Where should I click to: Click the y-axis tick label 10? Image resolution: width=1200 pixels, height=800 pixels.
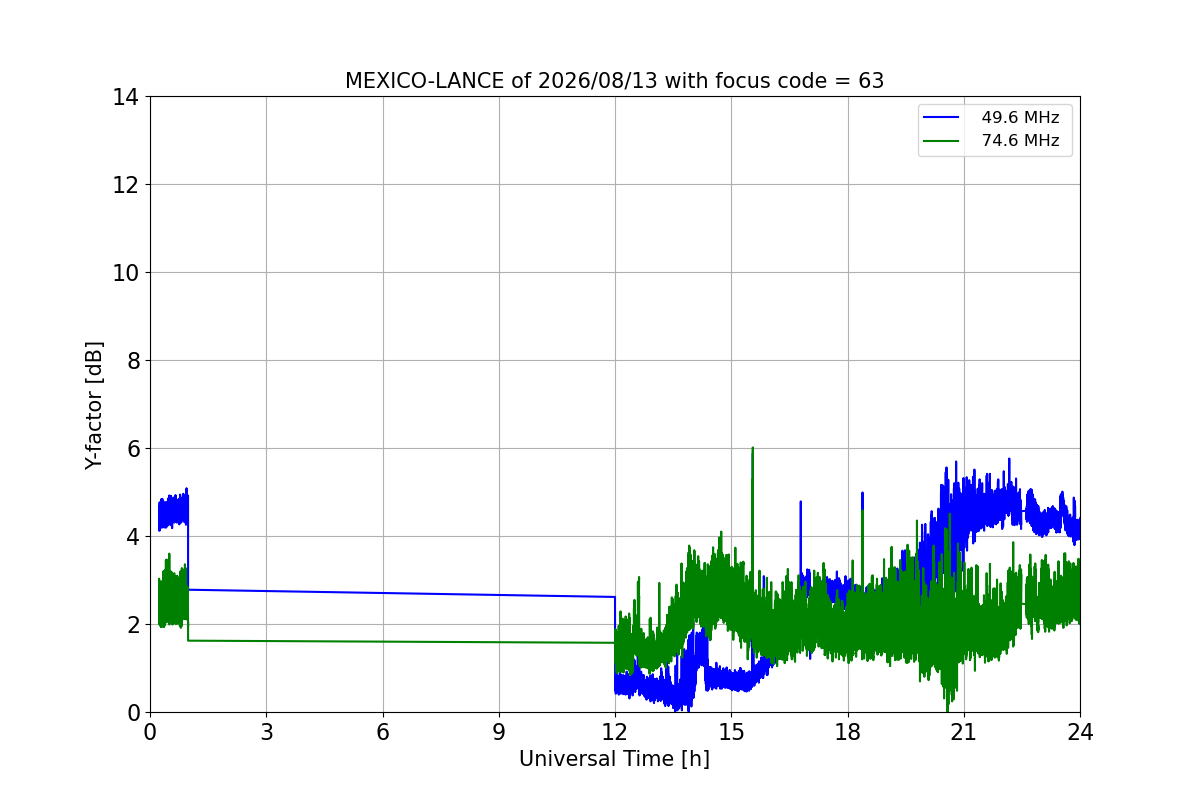pyautogui.click(x=126, y=273)
